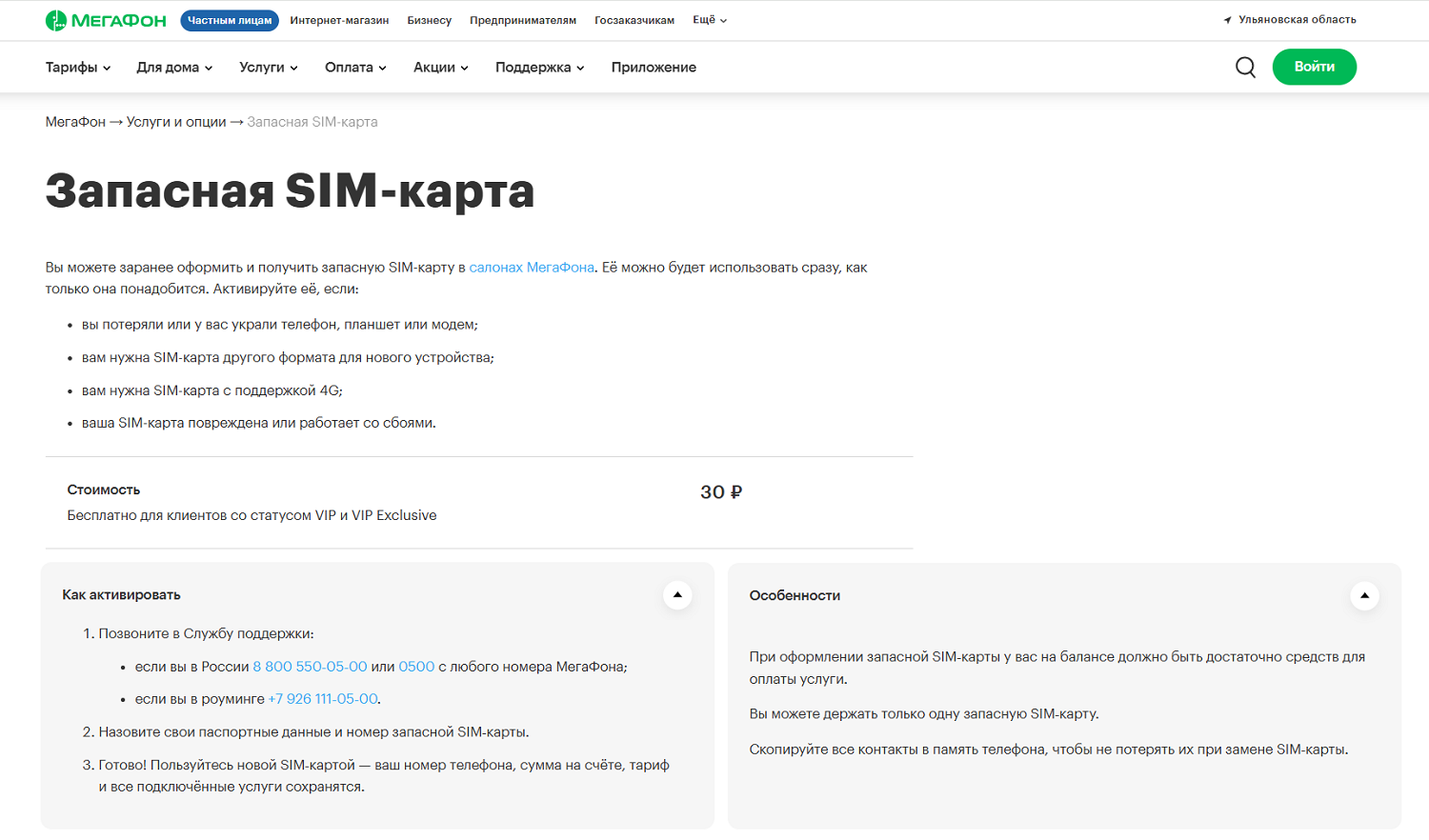Expand the Для дома dropdown menu
Viewport: 1429px width, 840px height.
(x=174, y=68)
